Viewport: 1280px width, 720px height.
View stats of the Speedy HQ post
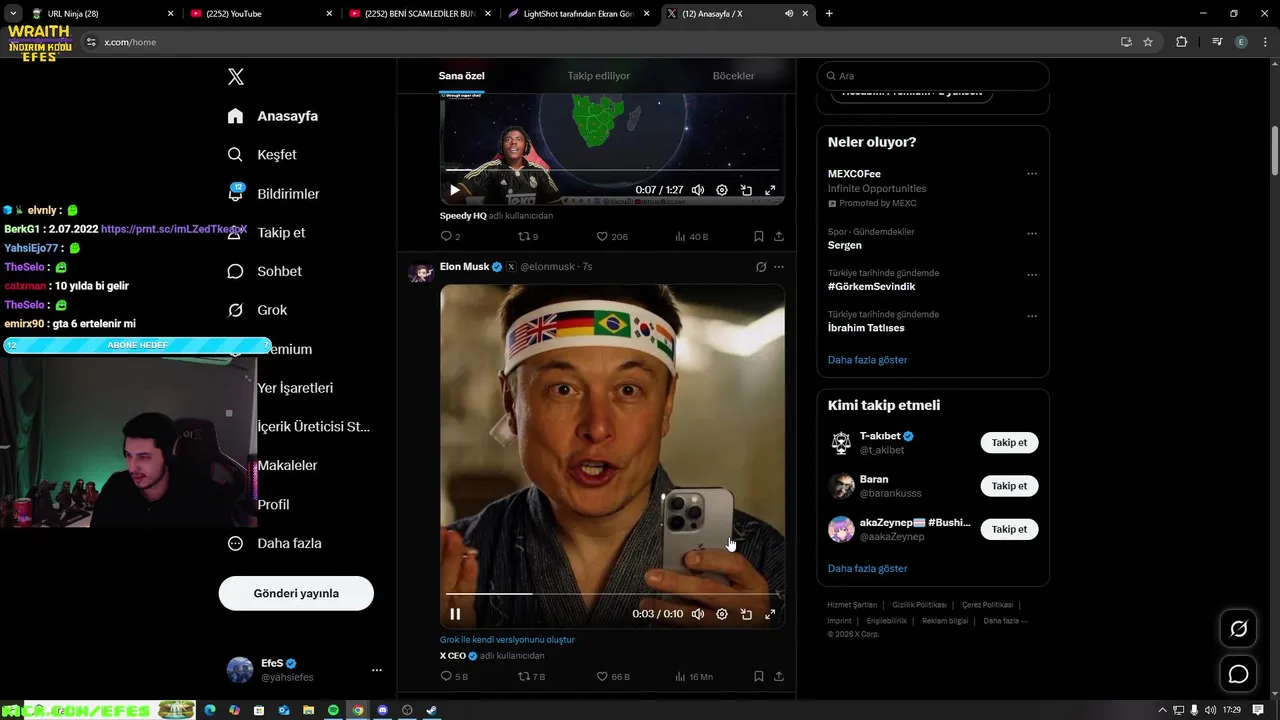pos(692,237)
